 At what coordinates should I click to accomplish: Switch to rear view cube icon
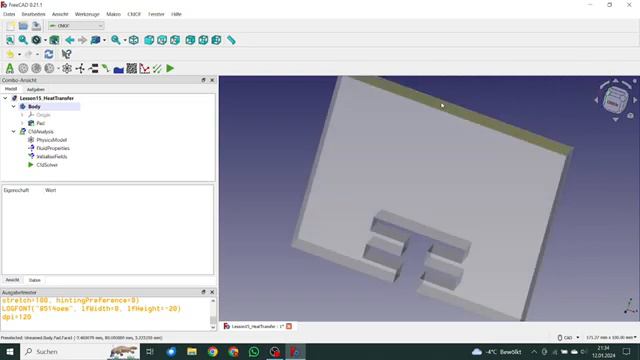pos(190,40)
